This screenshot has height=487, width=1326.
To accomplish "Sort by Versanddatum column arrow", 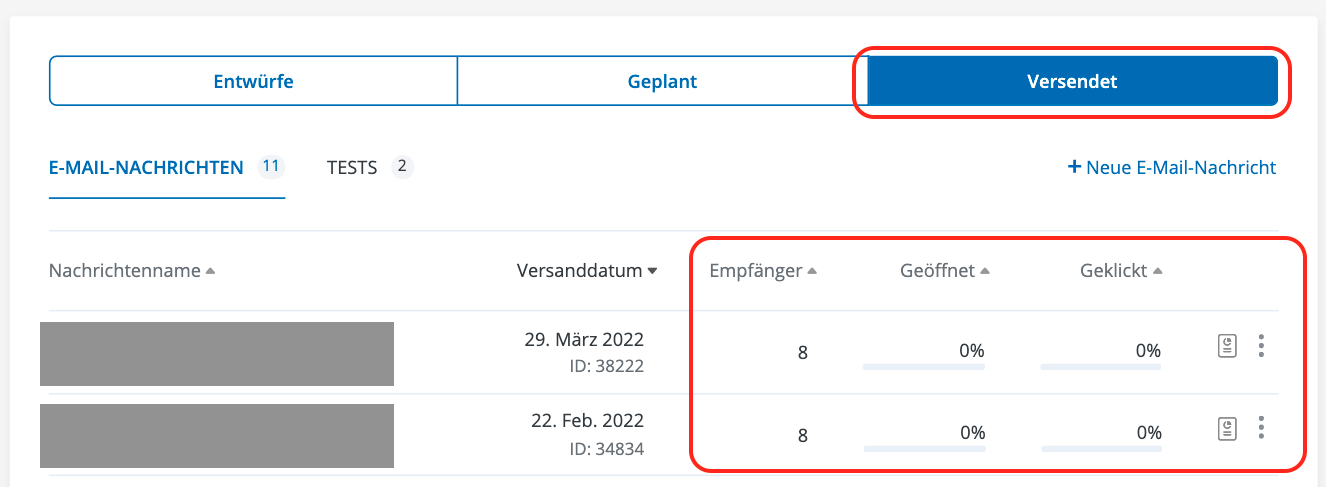I will [653, 271].
